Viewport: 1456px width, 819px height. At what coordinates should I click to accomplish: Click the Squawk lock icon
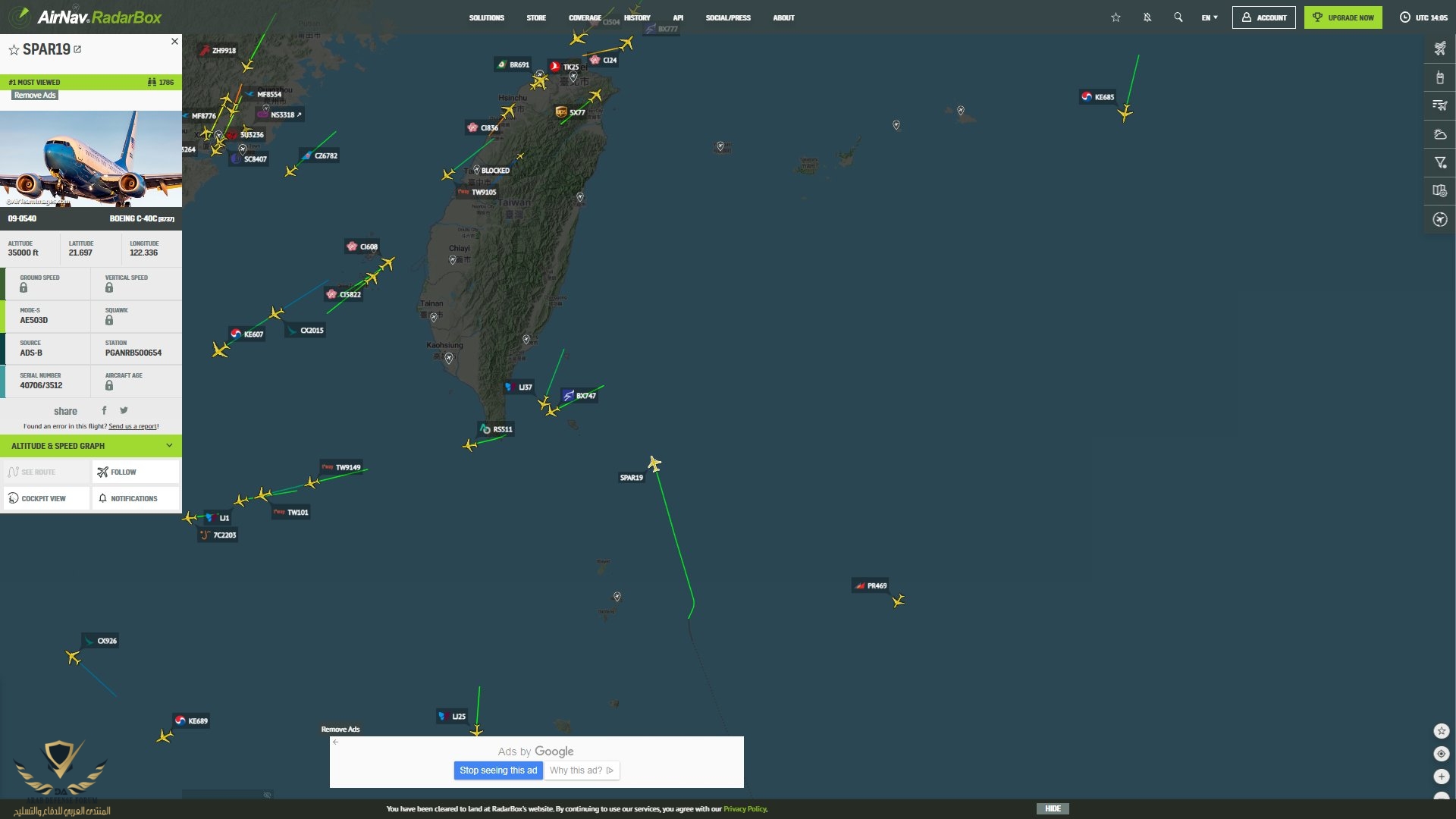coord(109,321)
